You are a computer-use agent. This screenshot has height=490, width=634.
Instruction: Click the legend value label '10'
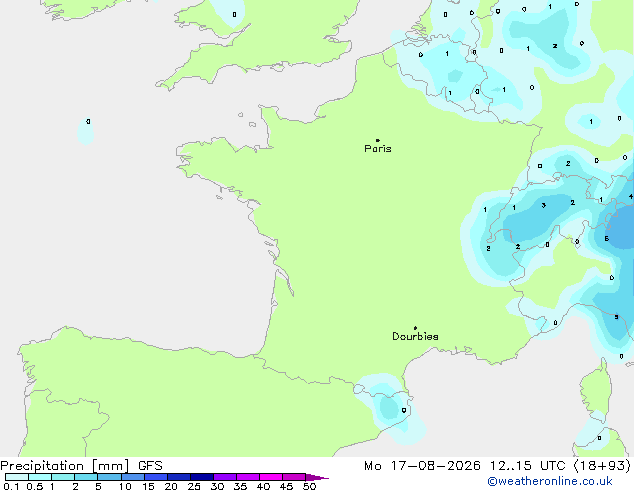pyautogui.click(x=125, y=486)
